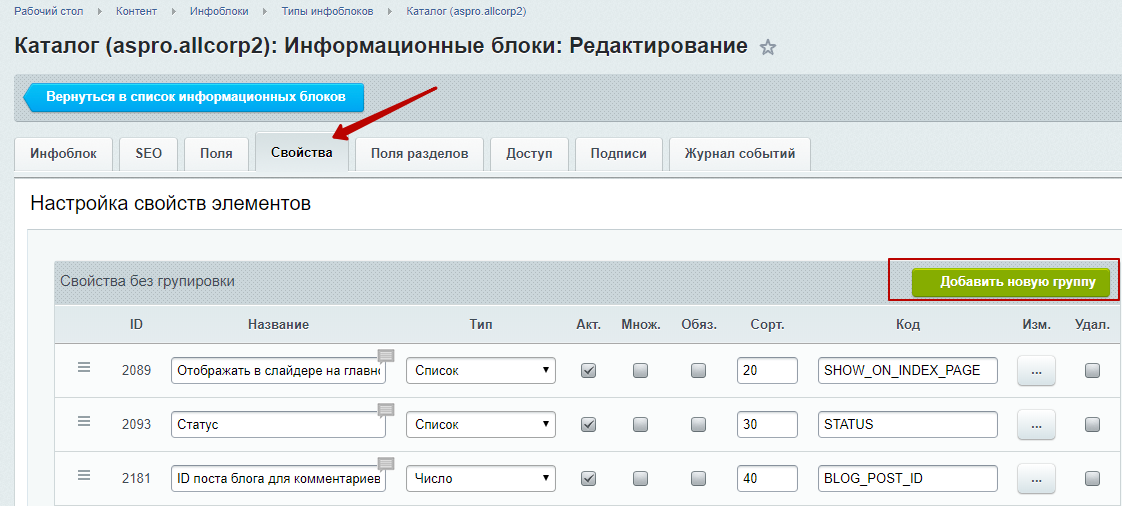Toggle Акт. checkbox for property 2089
This screenshot has height=506, width=1122.
tap(588, 370)
